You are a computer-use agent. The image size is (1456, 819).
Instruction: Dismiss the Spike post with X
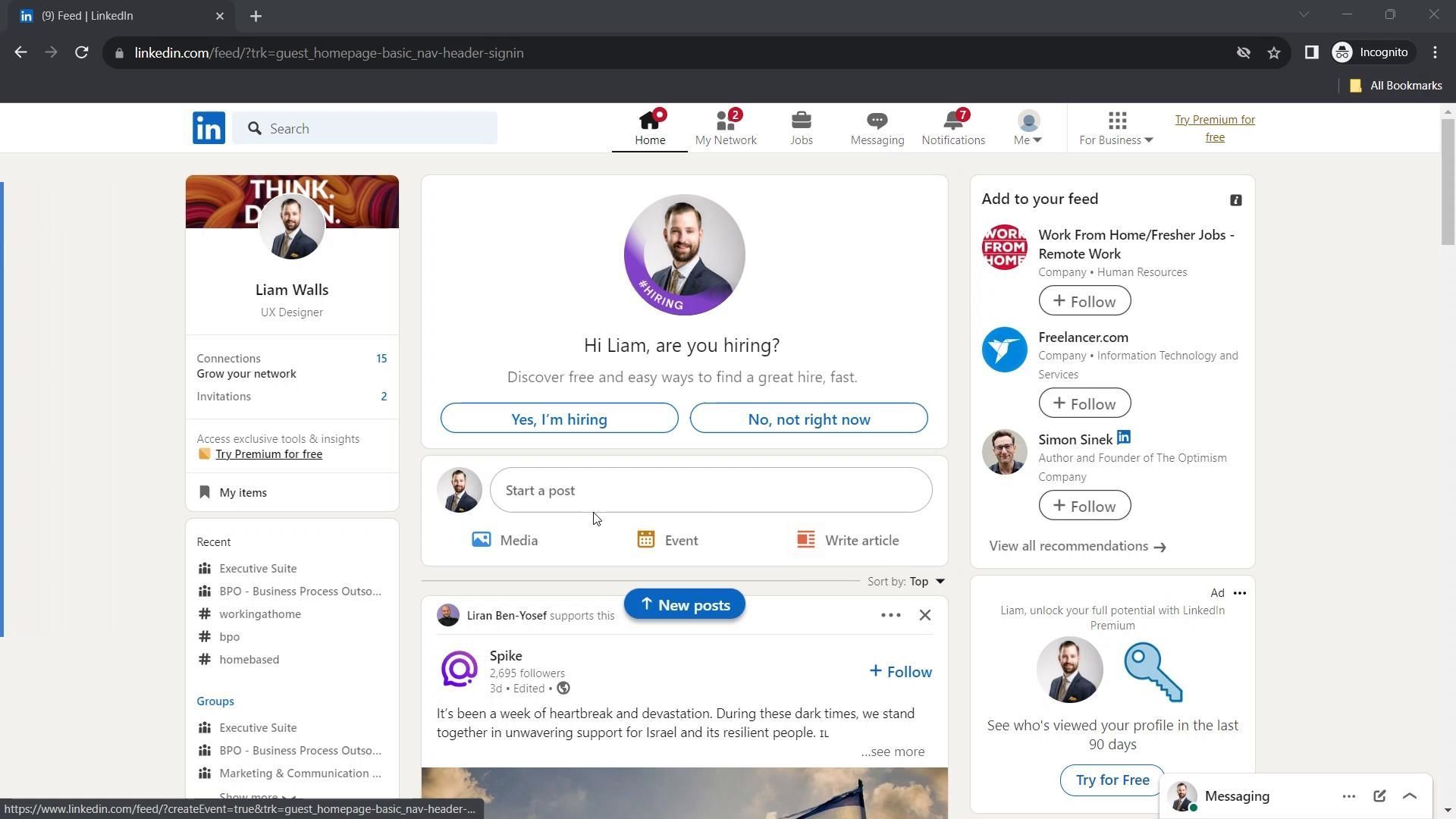pos(924,615)
